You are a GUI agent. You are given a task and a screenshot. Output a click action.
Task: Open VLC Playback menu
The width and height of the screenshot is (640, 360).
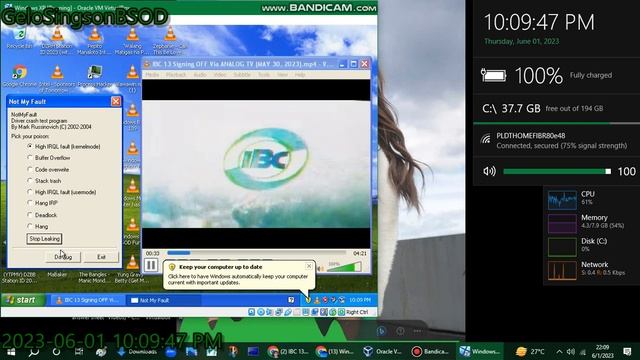[x=176, y=75]
